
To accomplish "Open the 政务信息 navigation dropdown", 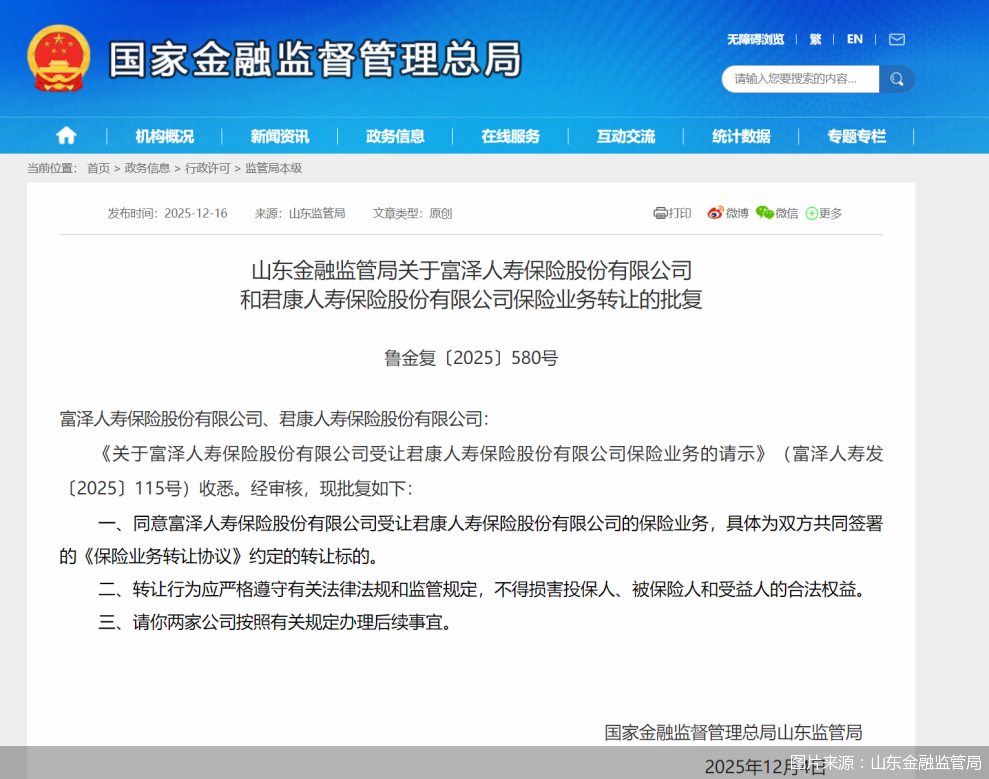I will coord(396,135).
